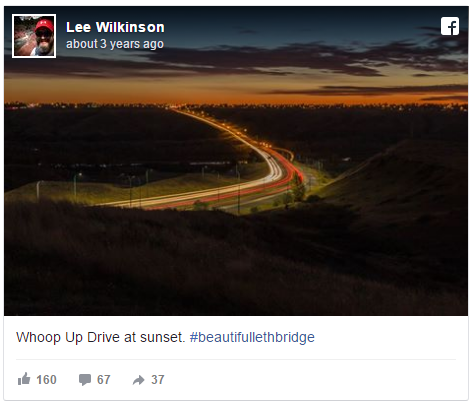
Task: Follow the #beautifullethbridge hashtag link
Action: pos(252,337)
